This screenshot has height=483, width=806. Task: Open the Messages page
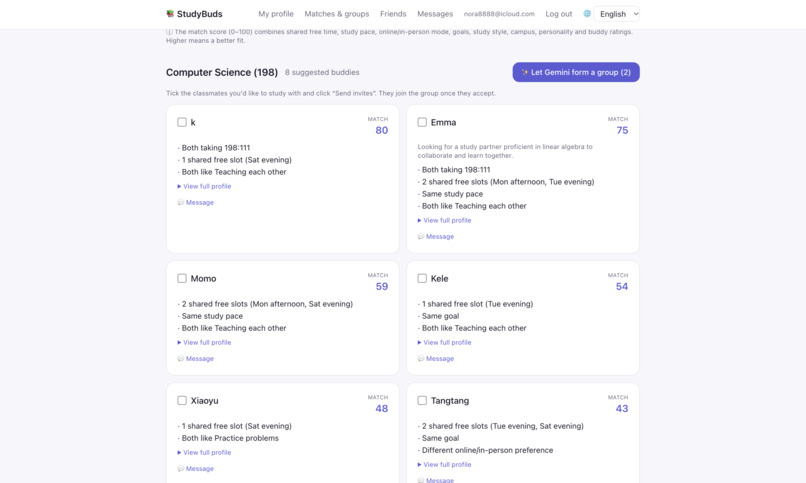(435, 14)
